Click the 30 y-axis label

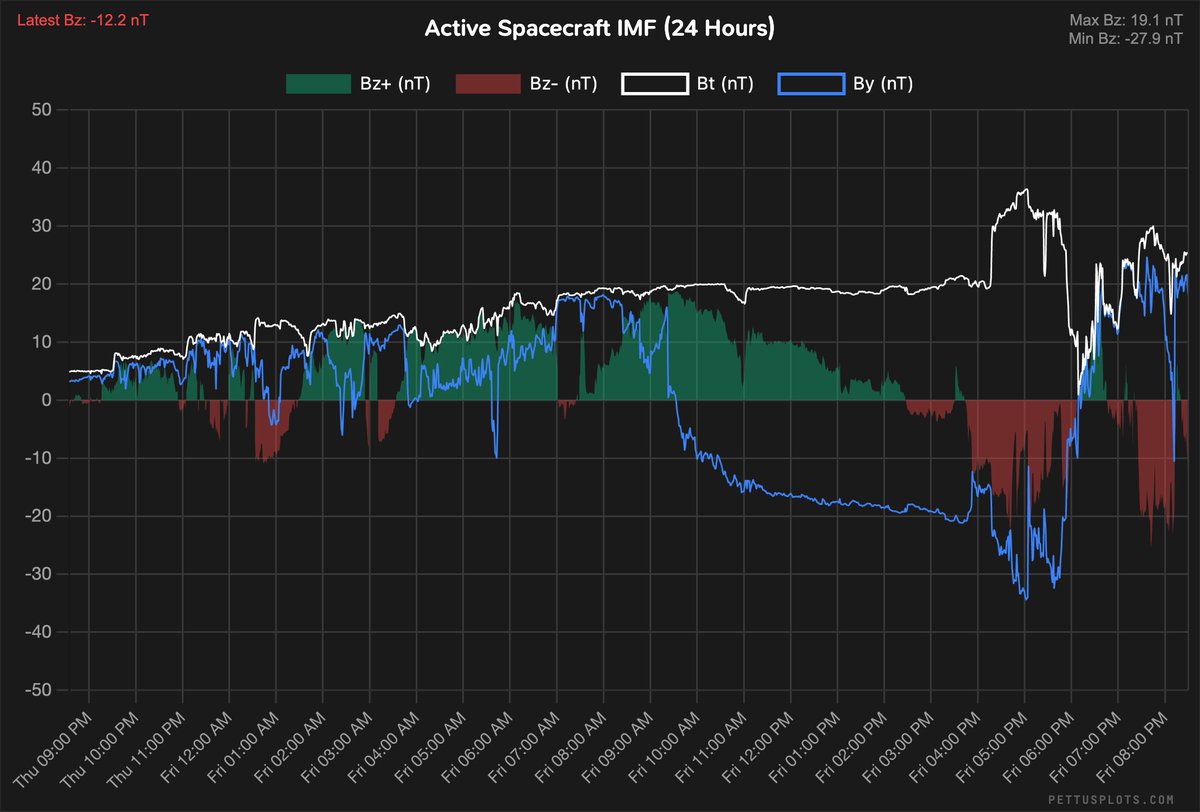42,226
